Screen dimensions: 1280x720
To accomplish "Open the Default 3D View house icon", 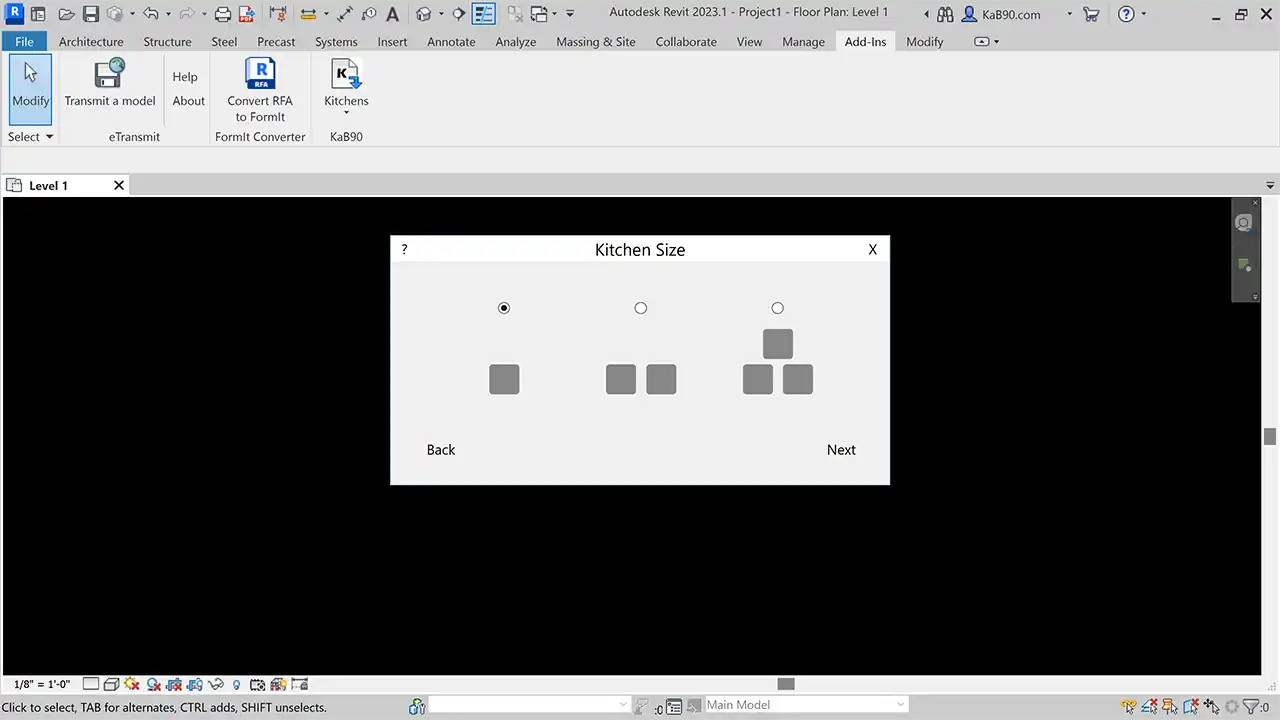I will (x=424, y=14).
